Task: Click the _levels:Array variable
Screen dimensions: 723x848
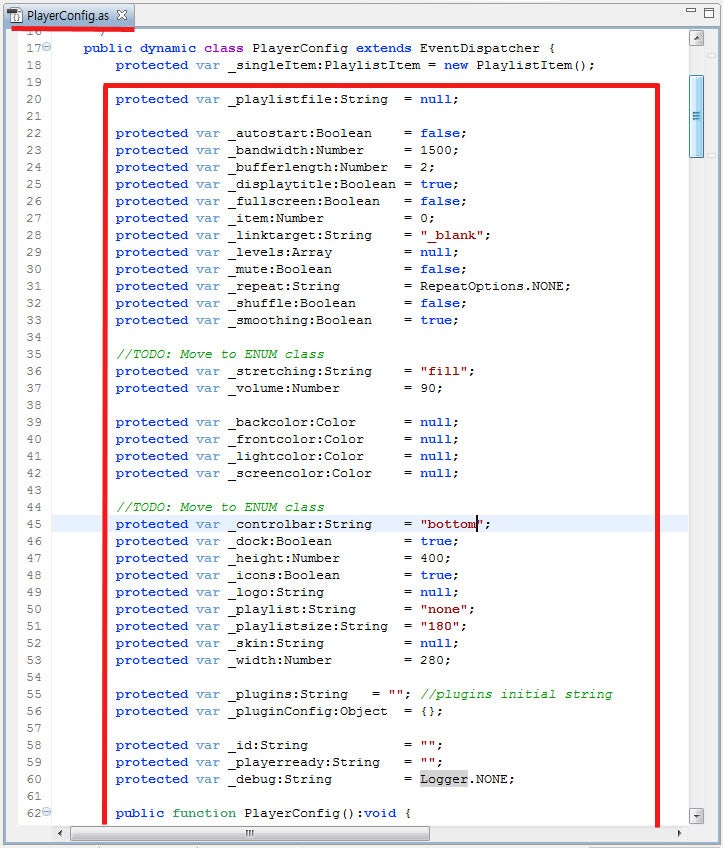Action: tap(280, 253)
